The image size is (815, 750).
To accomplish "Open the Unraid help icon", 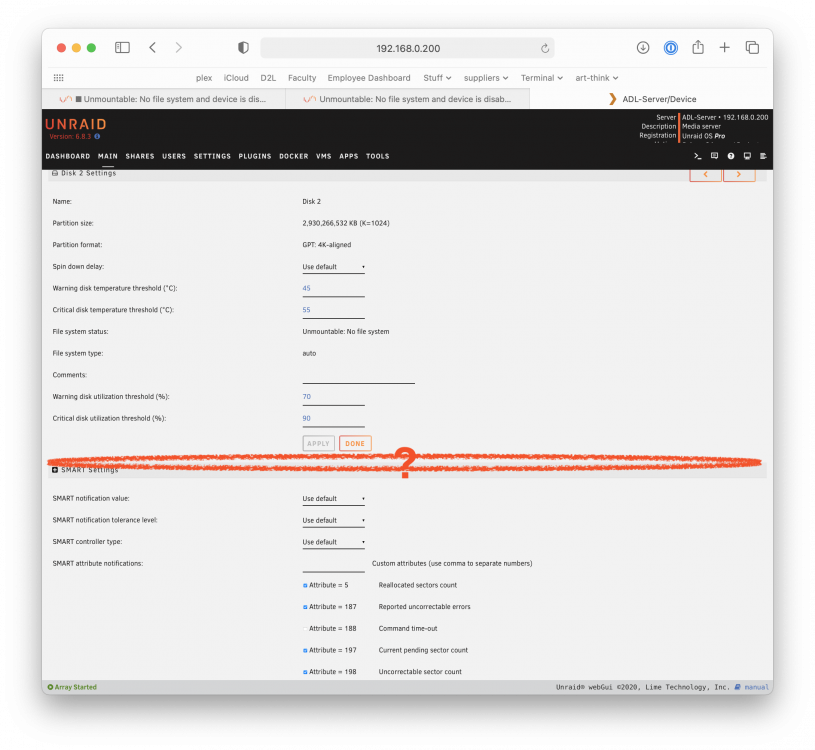I will coord(731,156).
